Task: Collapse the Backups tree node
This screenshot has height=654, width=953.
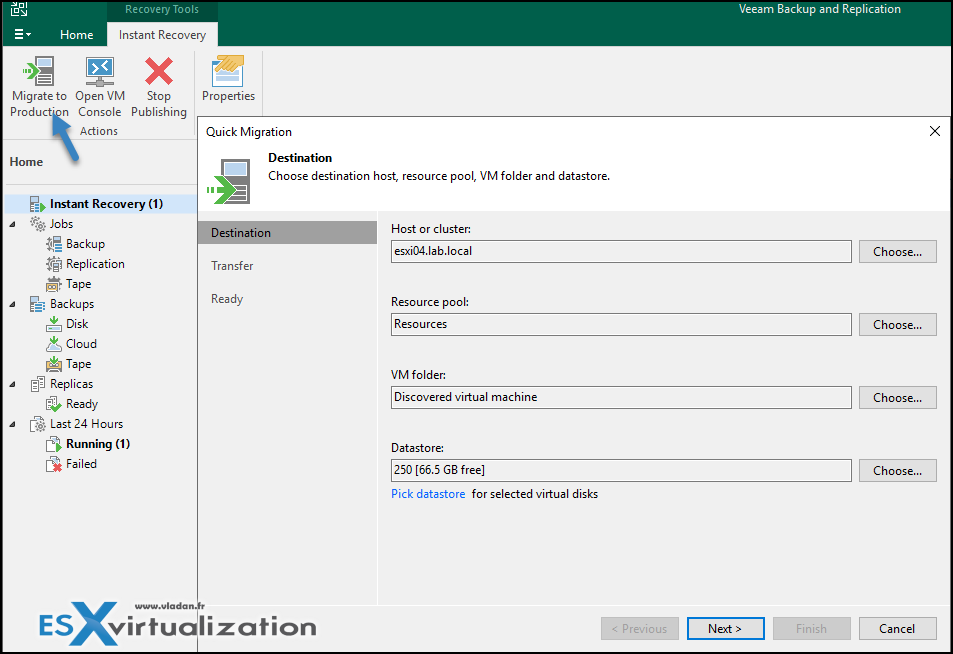Action: click(13, 304)
